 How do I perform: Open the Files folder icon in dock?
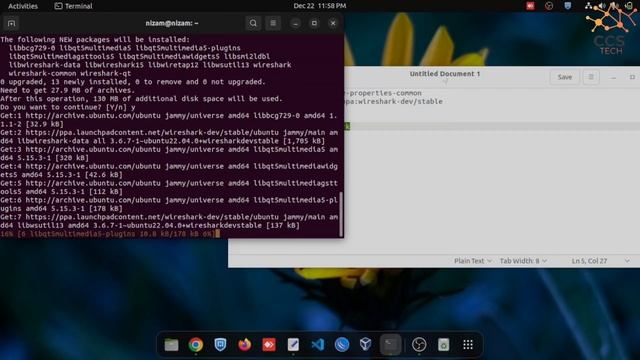171,345
